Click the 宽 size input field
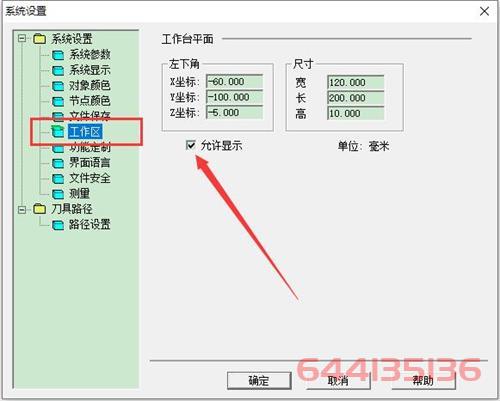Screen dimensions: 500x401 (356, 82)
